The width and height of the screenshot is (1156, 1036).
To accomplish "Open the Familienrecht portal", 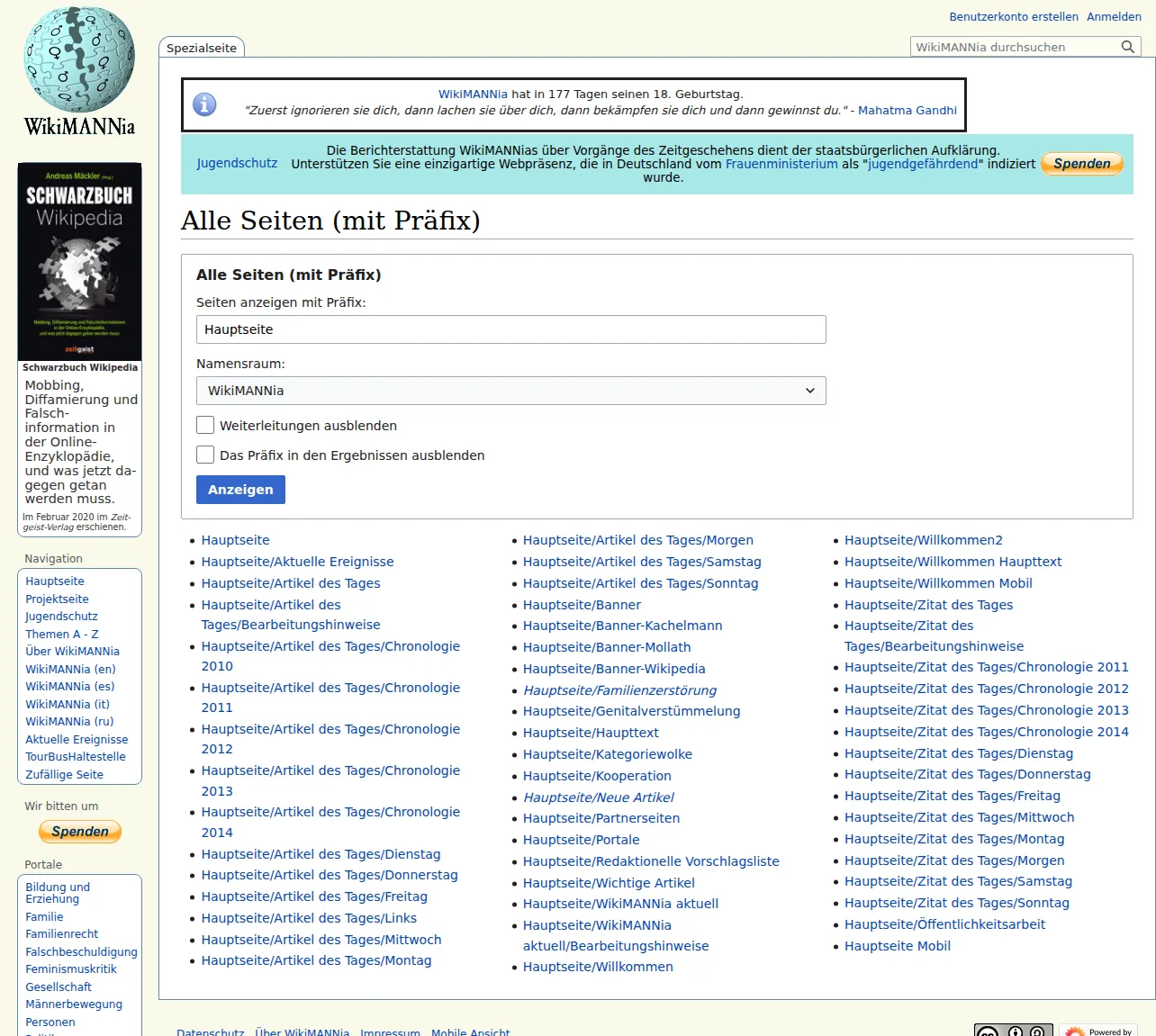I will tap(61, 934).
